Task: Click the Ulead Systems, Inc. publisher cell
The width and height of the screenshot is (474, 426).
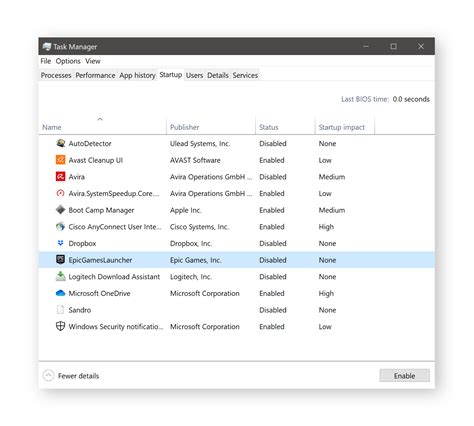Action: [x=200, y=143]
